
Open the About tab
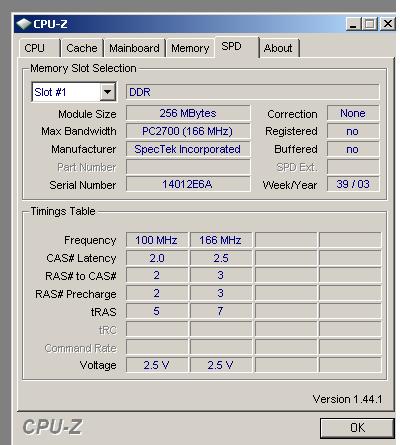[278, 48]
